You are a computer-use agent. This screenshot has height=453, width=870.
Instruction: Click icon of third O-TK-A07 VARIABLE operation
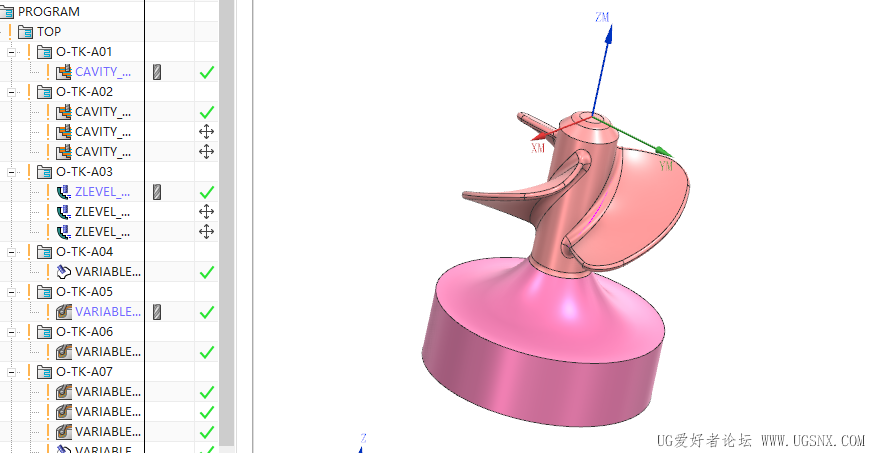pos(64,431)
